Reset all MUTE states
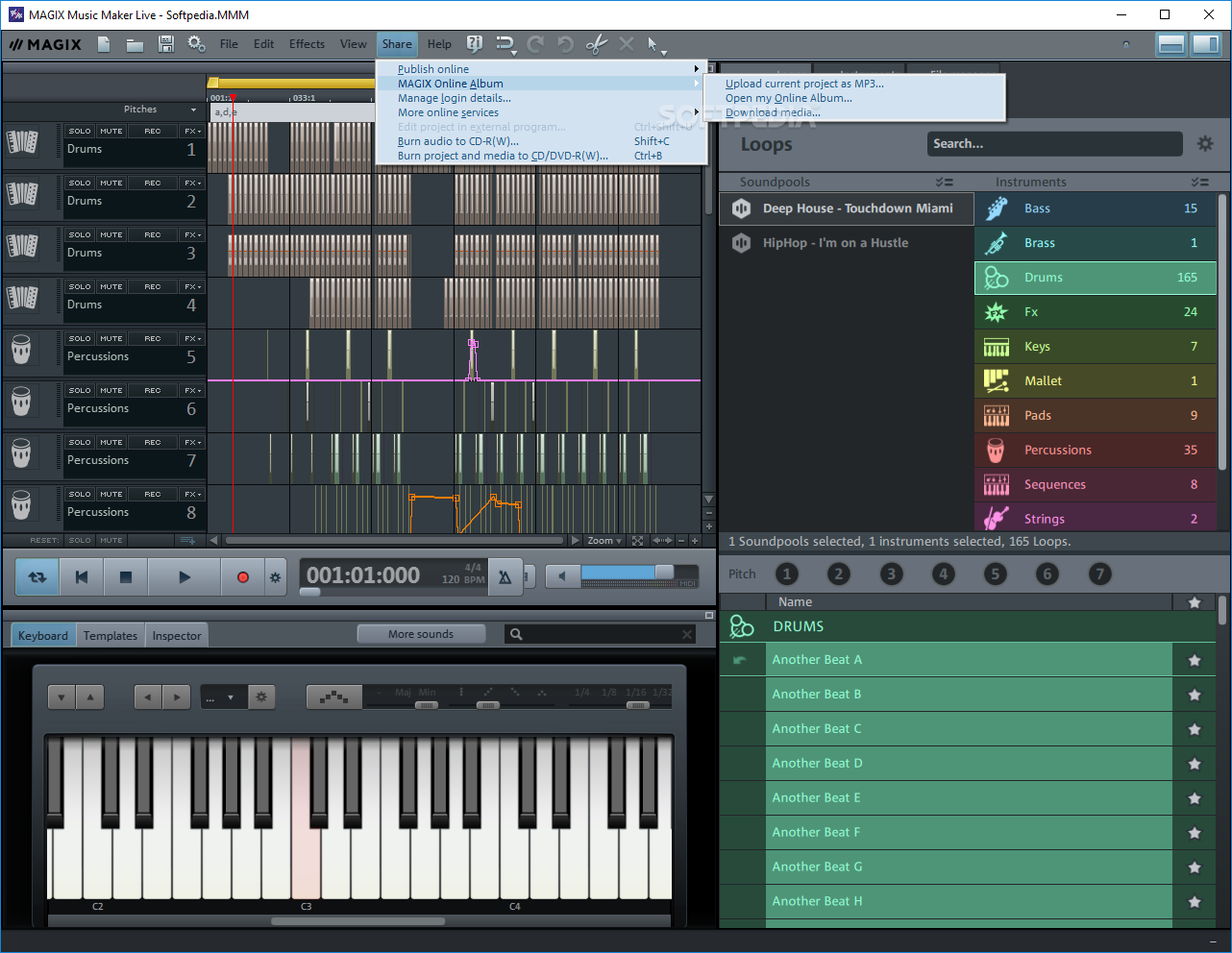Viewport: 1232px width, 953px height. (111, 541)
